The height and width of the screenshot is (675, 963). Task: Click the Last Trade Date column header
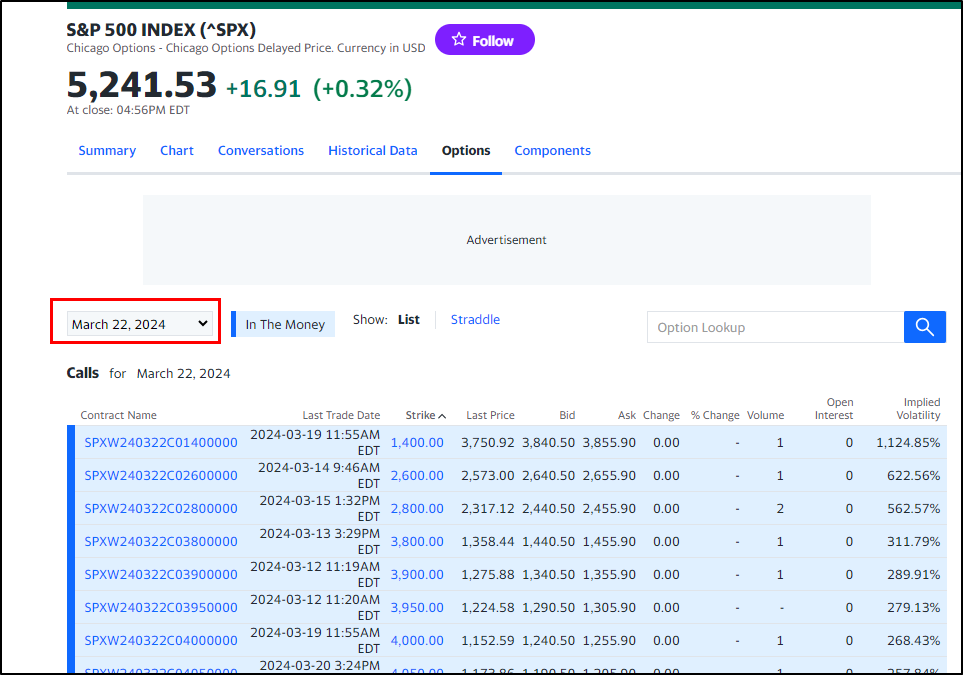341,415
